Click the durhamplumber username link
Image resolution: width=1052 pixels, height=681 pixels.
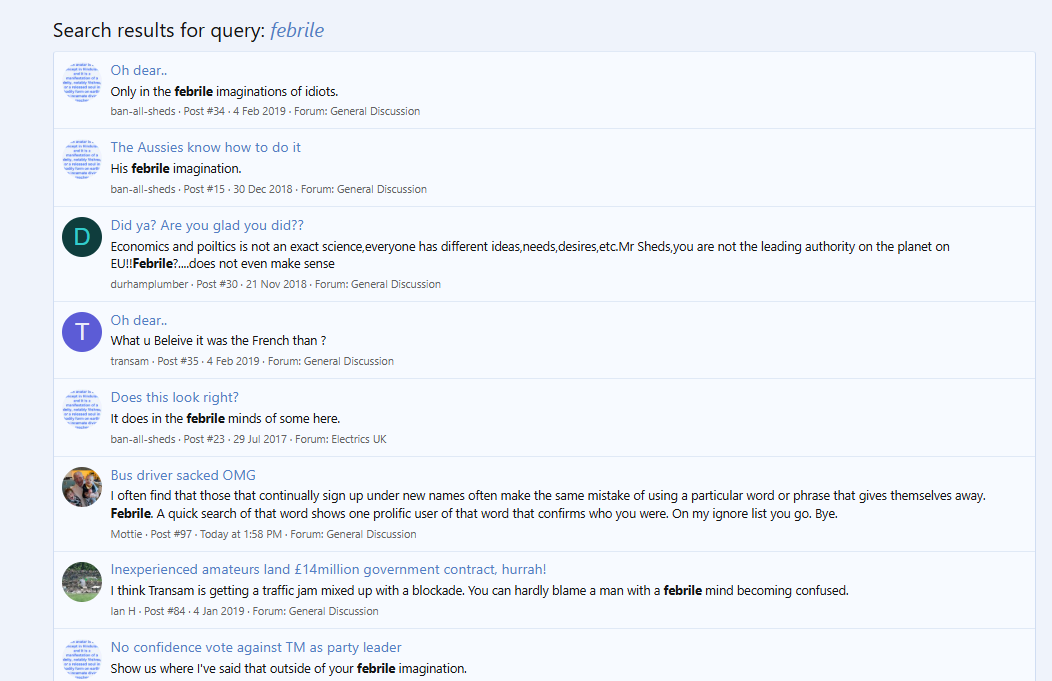point(149,284)
